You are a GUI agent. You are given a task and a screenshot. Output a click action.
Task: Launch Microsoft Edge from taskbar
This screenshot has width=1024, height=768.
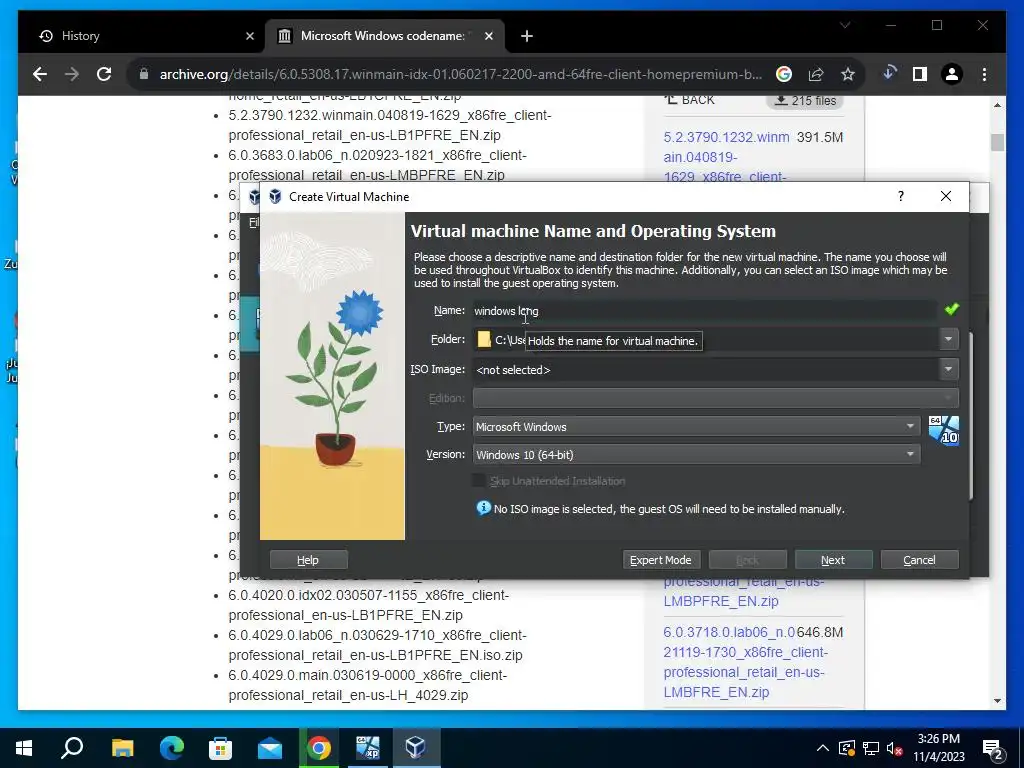coord(172,748)
